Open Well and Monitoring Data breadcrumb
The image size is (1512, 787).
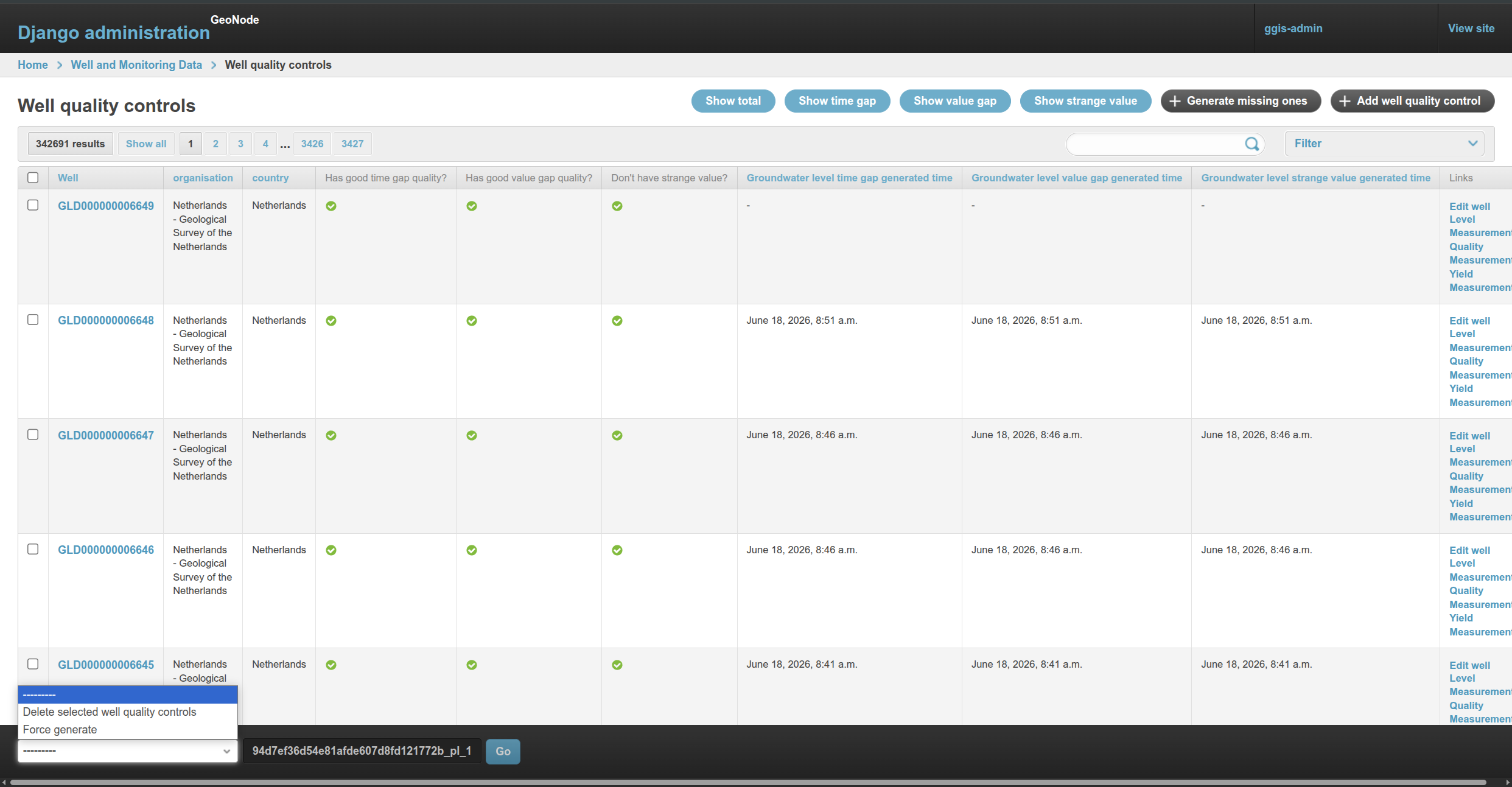(136, 65)
